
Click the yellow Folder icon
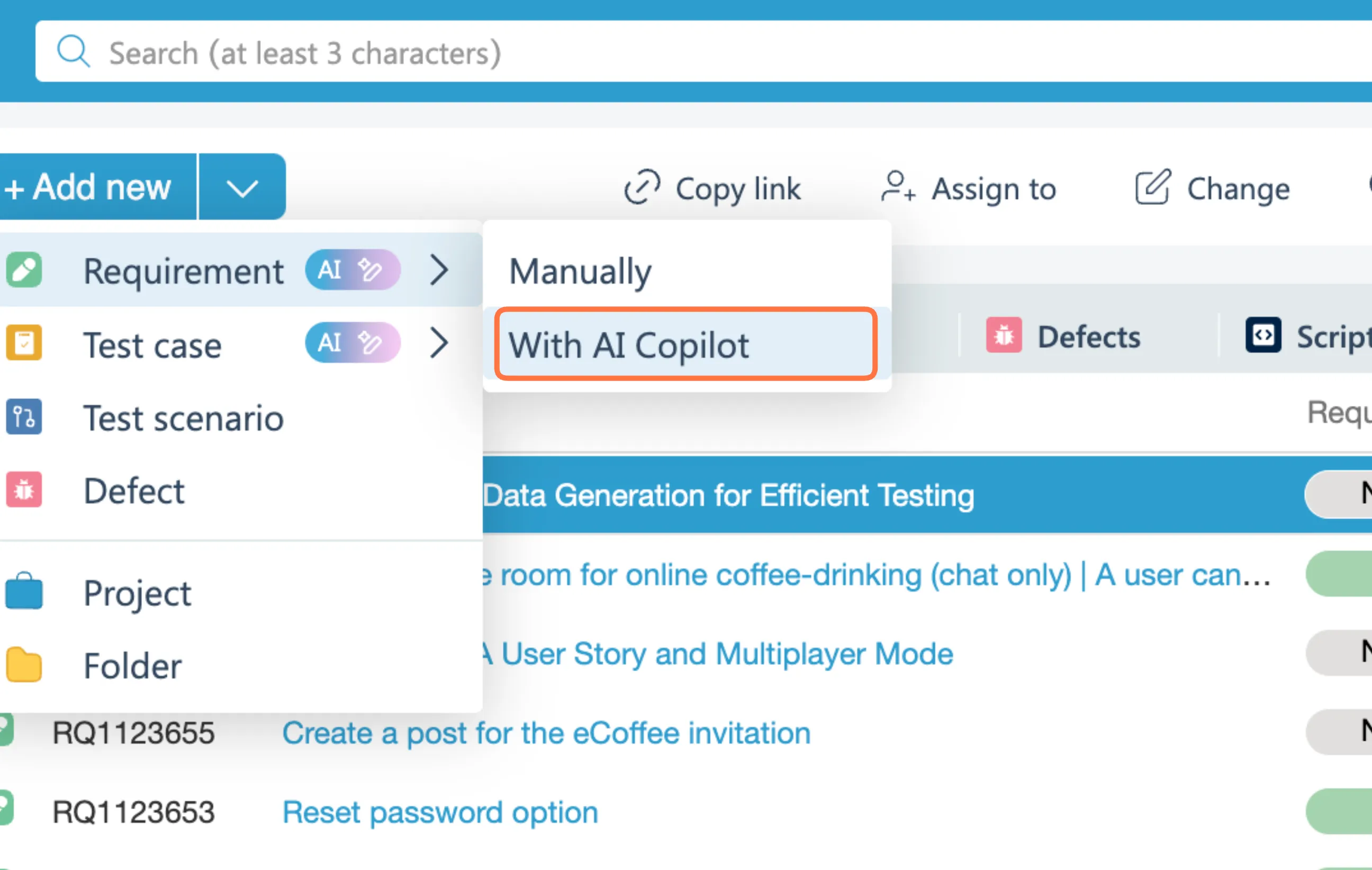point(24,665)
